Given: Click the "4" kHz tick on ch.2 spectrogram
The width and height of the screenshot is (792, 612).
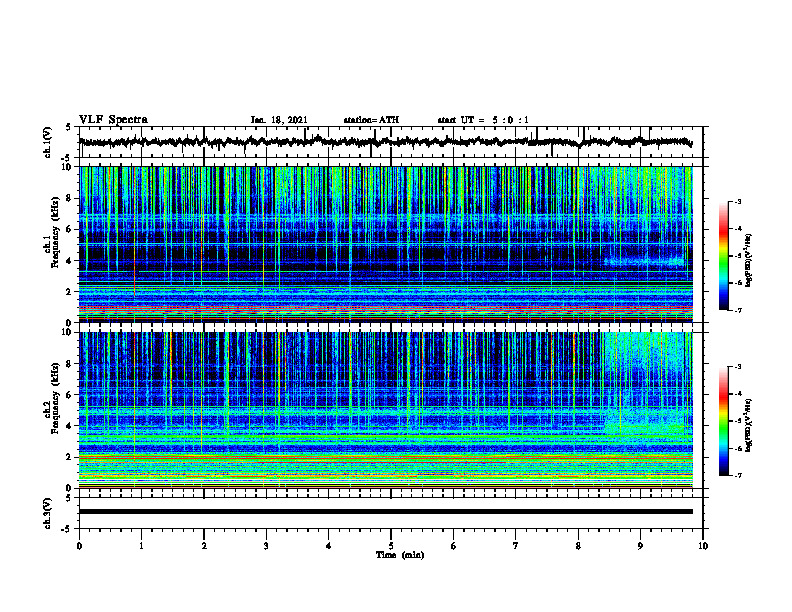Looking at the screenshot, I should [70, 426].
